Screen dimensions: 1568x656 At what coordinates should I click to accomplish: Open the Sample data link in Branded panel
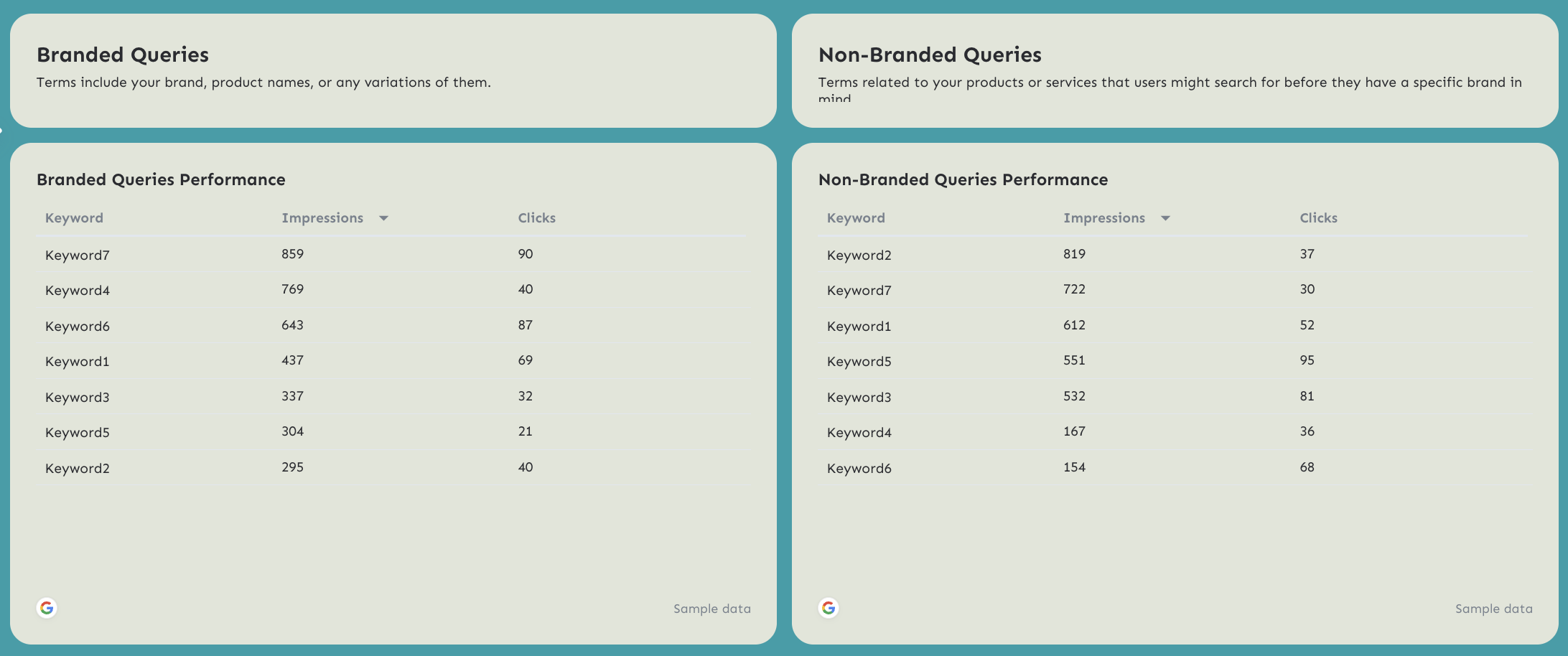point(711,608)
